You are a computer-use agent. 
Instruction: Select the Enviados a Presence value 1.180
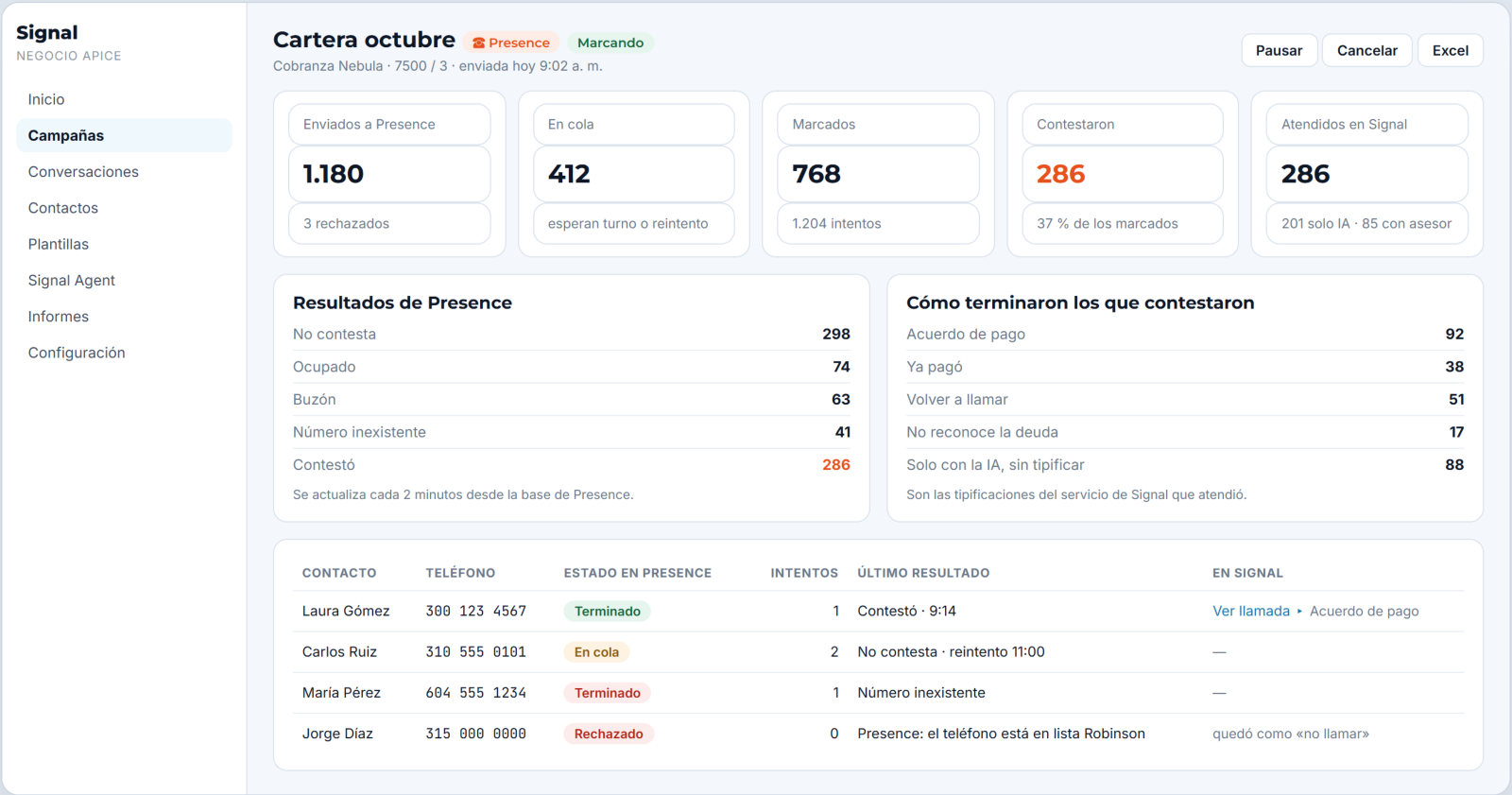coord(334,174)
